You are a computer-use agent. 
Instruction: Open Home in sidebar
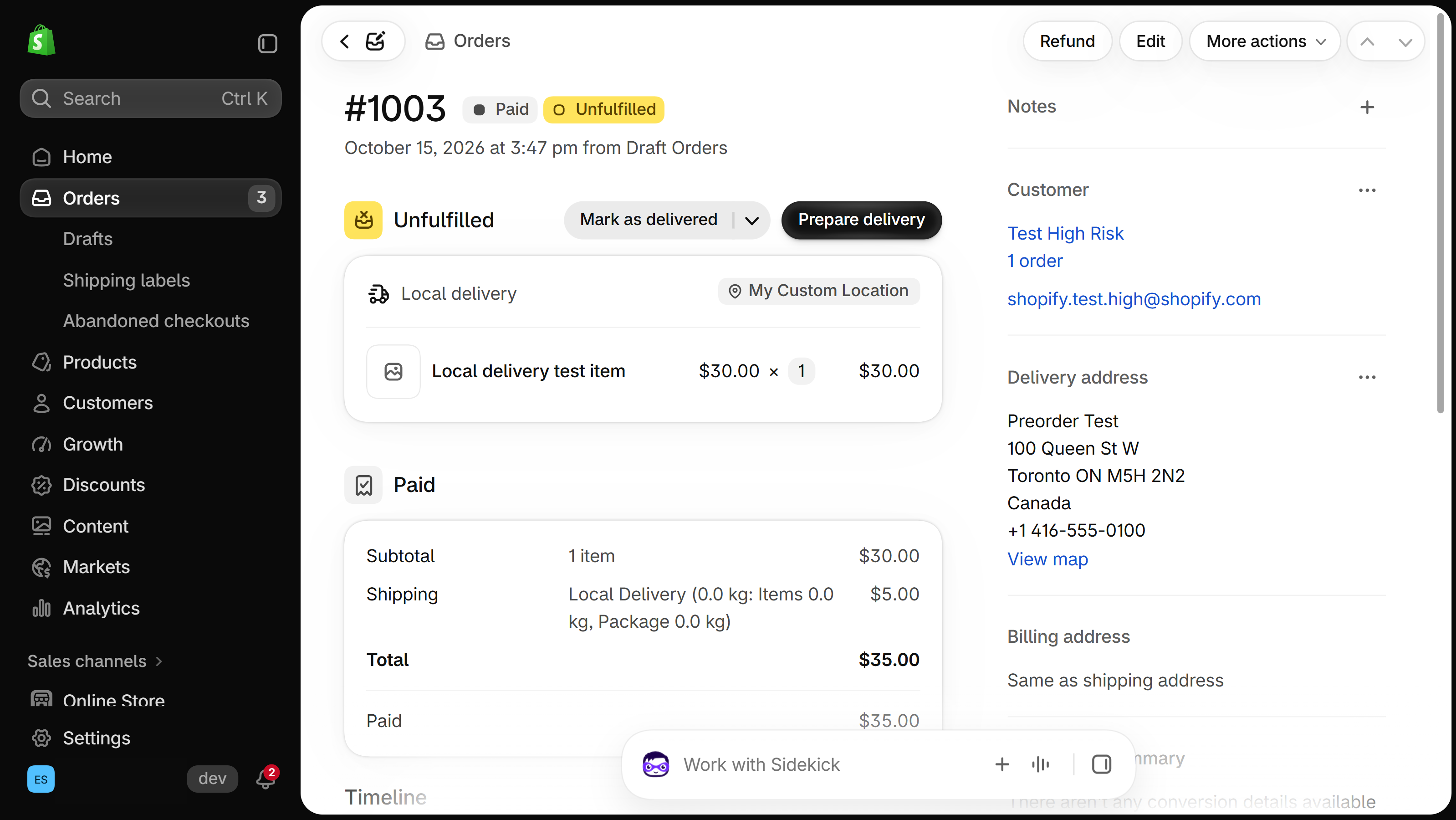tap(150, 157)
